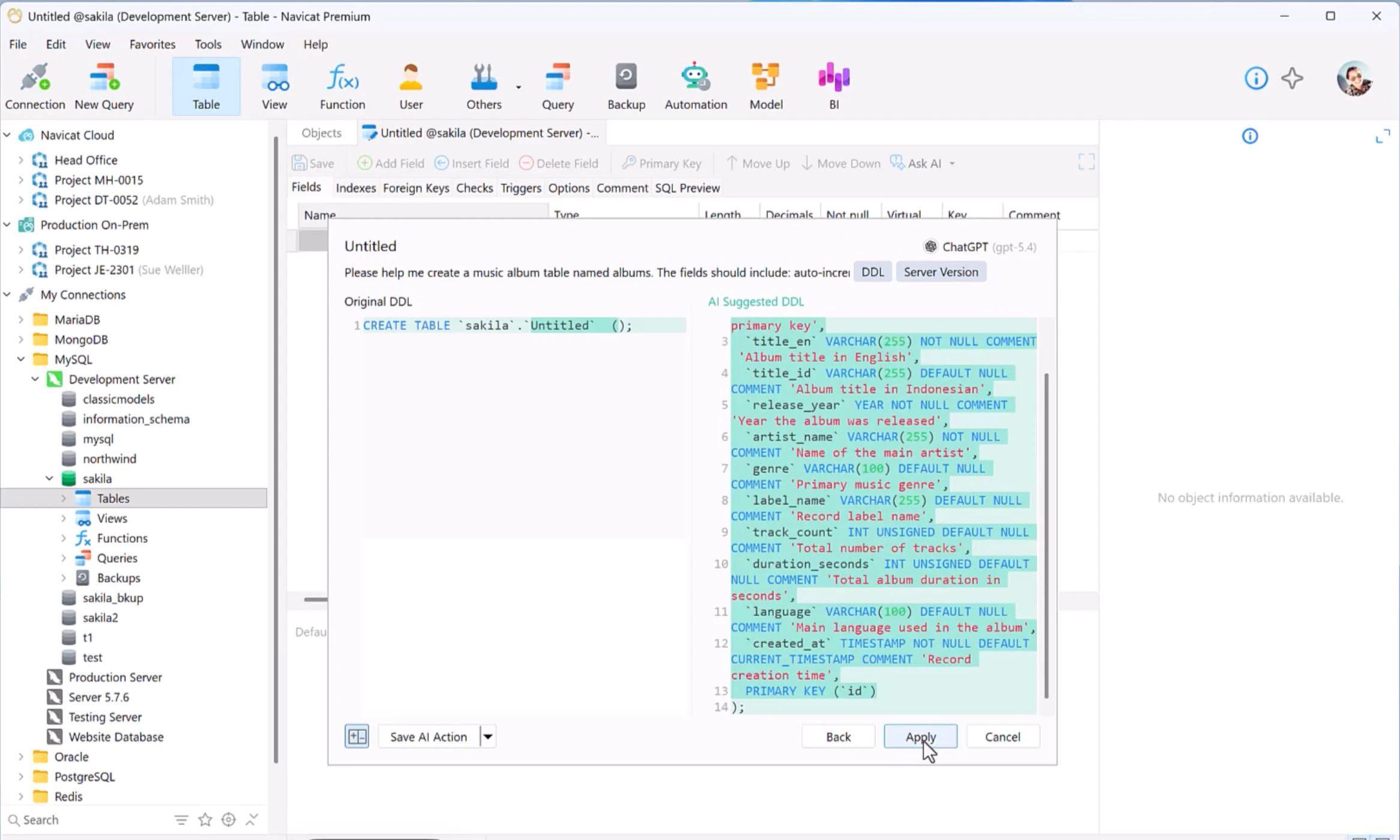Expand the MariaDB folder
The width and height of the screenshot is (1400, 840).
(x=21, y=319)
